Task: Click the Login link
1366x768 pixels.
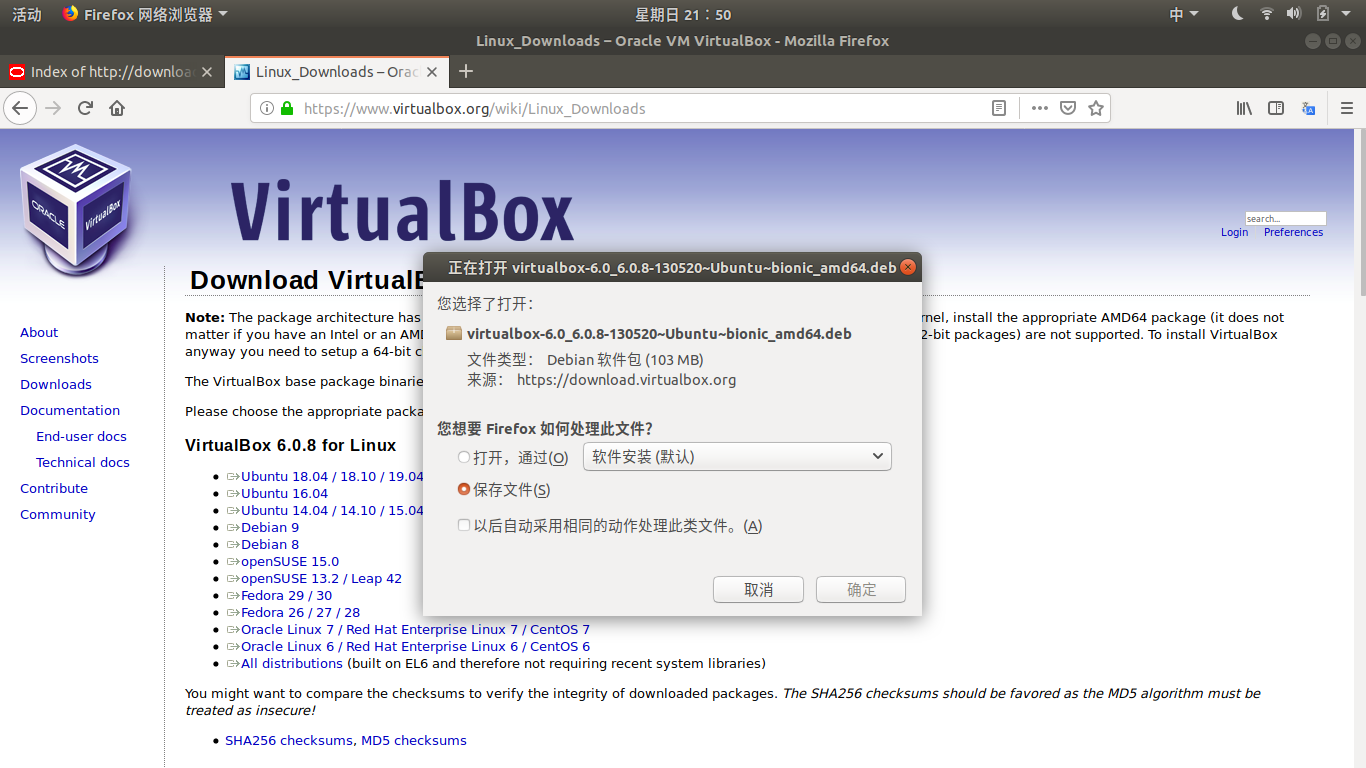Action: point(1234,232)
